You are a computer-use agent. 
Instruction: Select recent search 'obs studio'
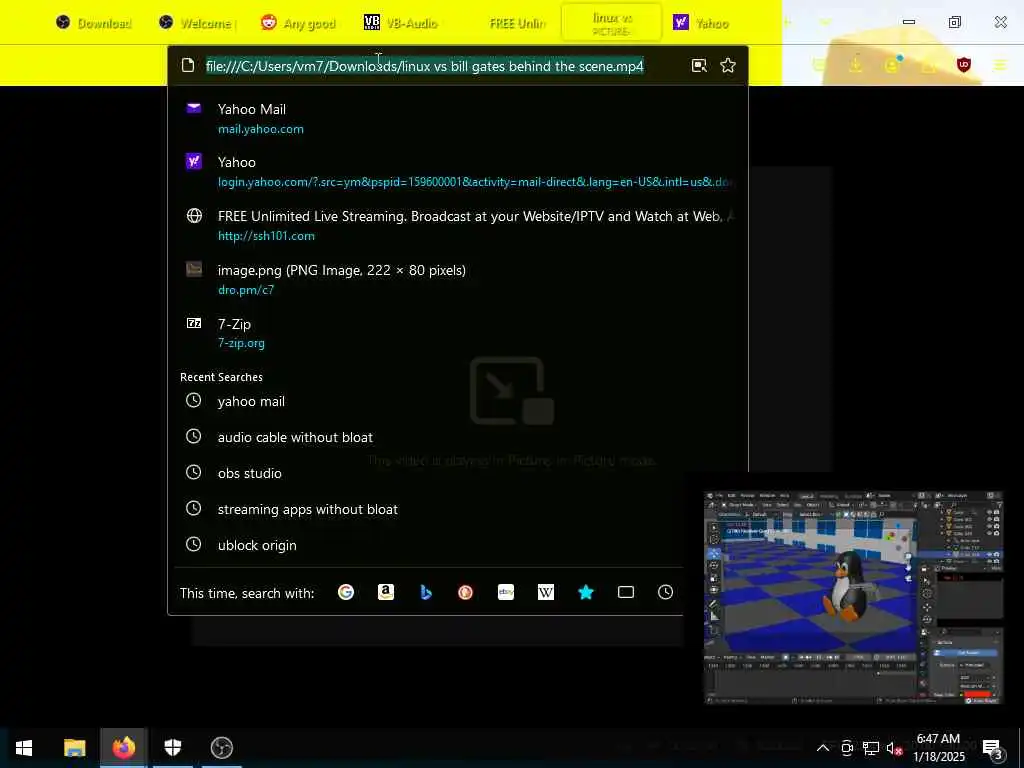tap(457, 473)
